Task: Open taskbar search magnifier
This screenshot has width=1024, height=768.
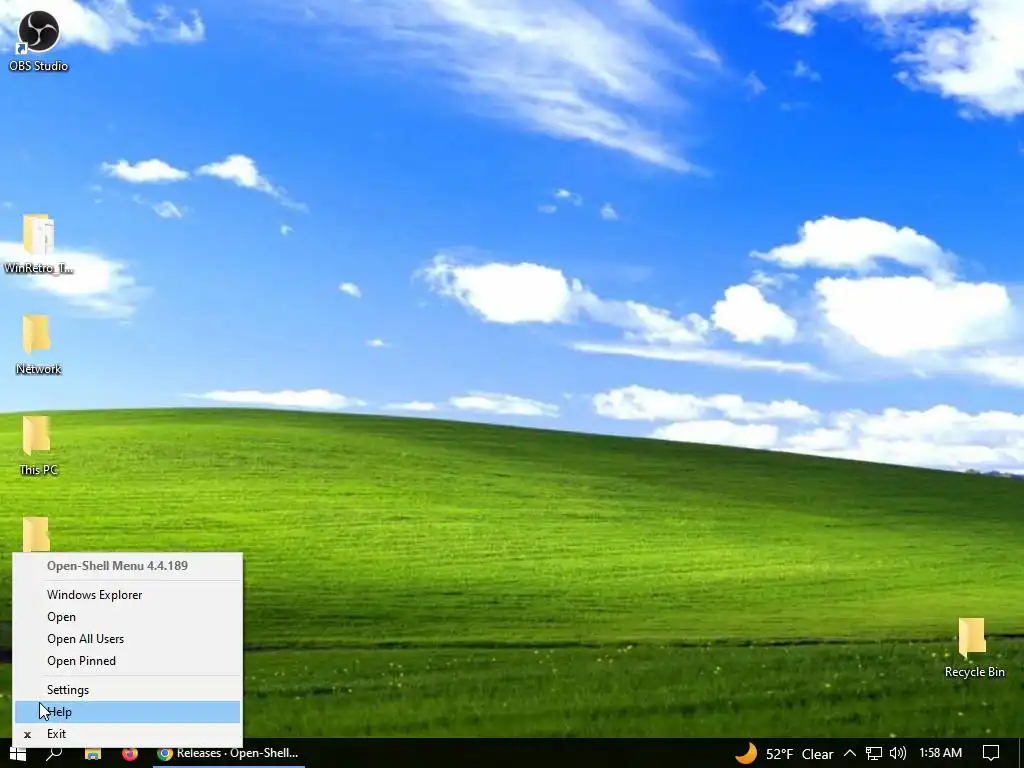Action: point(54,754)
